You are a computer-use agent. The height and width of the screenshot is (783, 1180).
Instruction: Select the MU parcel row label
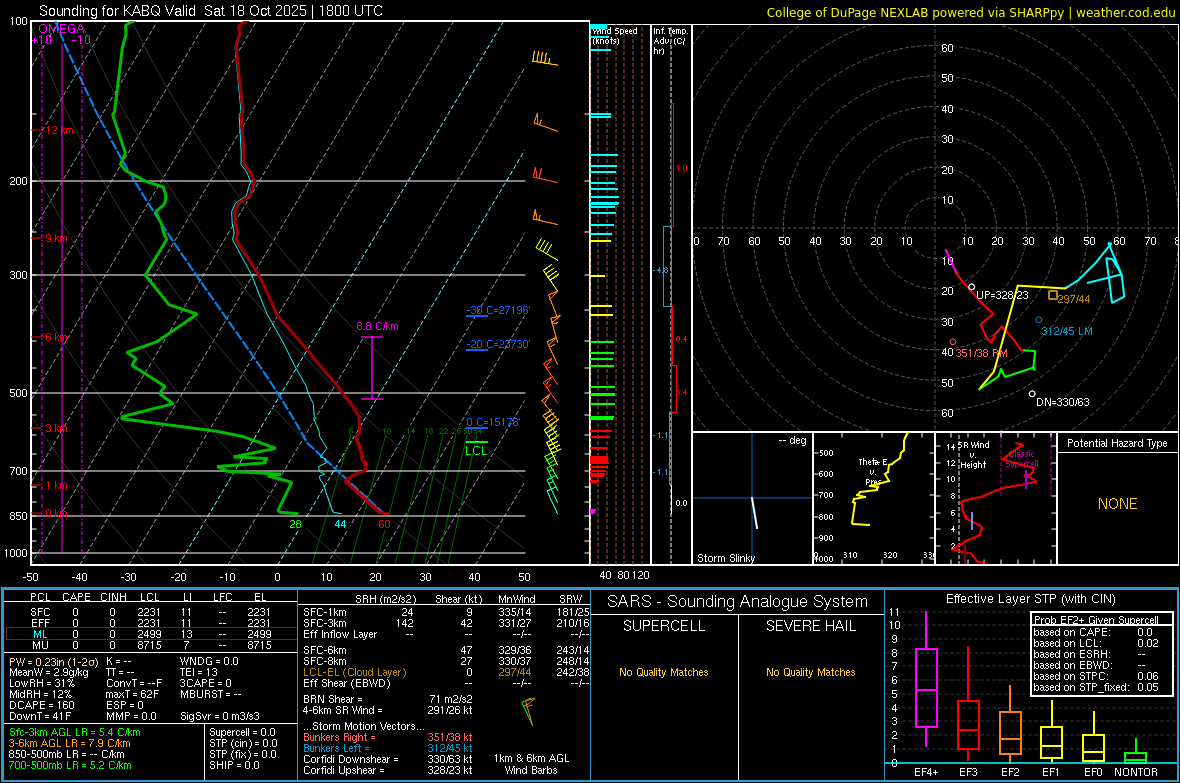(40, 645)
